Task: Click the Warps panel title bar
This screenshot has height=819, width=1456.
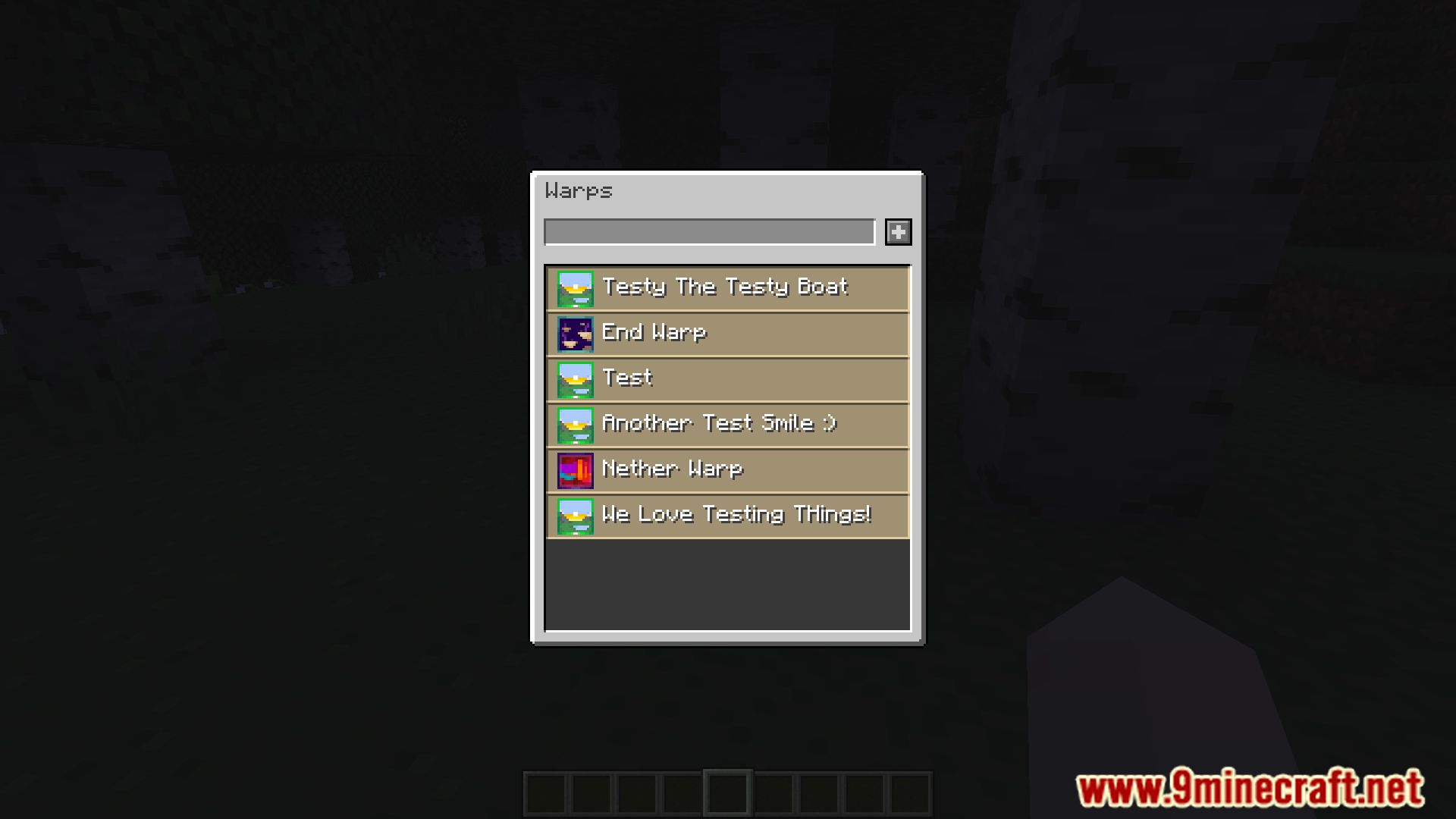Action: (726, 191)
